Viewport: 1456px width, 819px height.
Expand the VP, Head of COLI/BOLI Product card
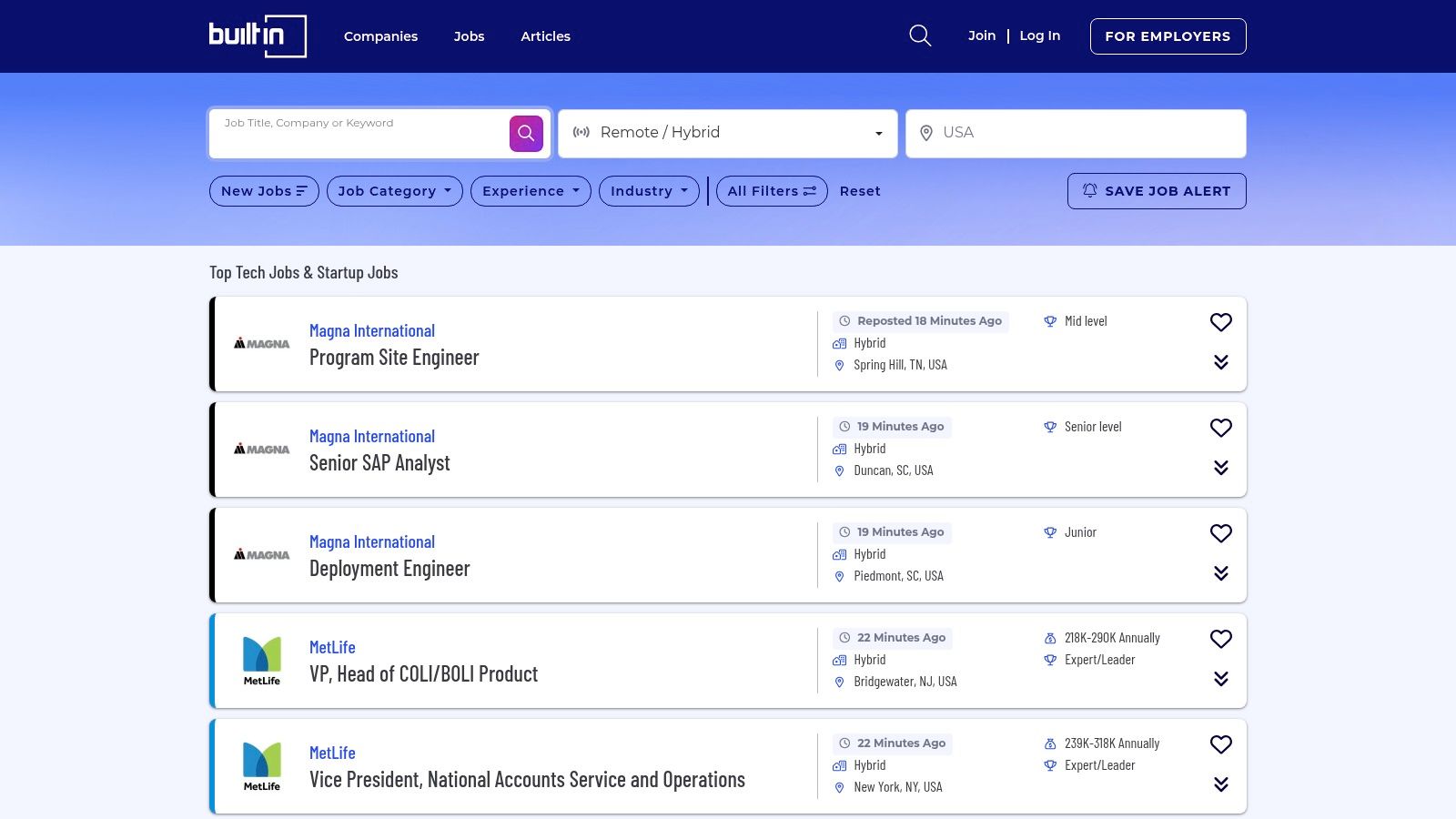click(x=1221, y=679)
